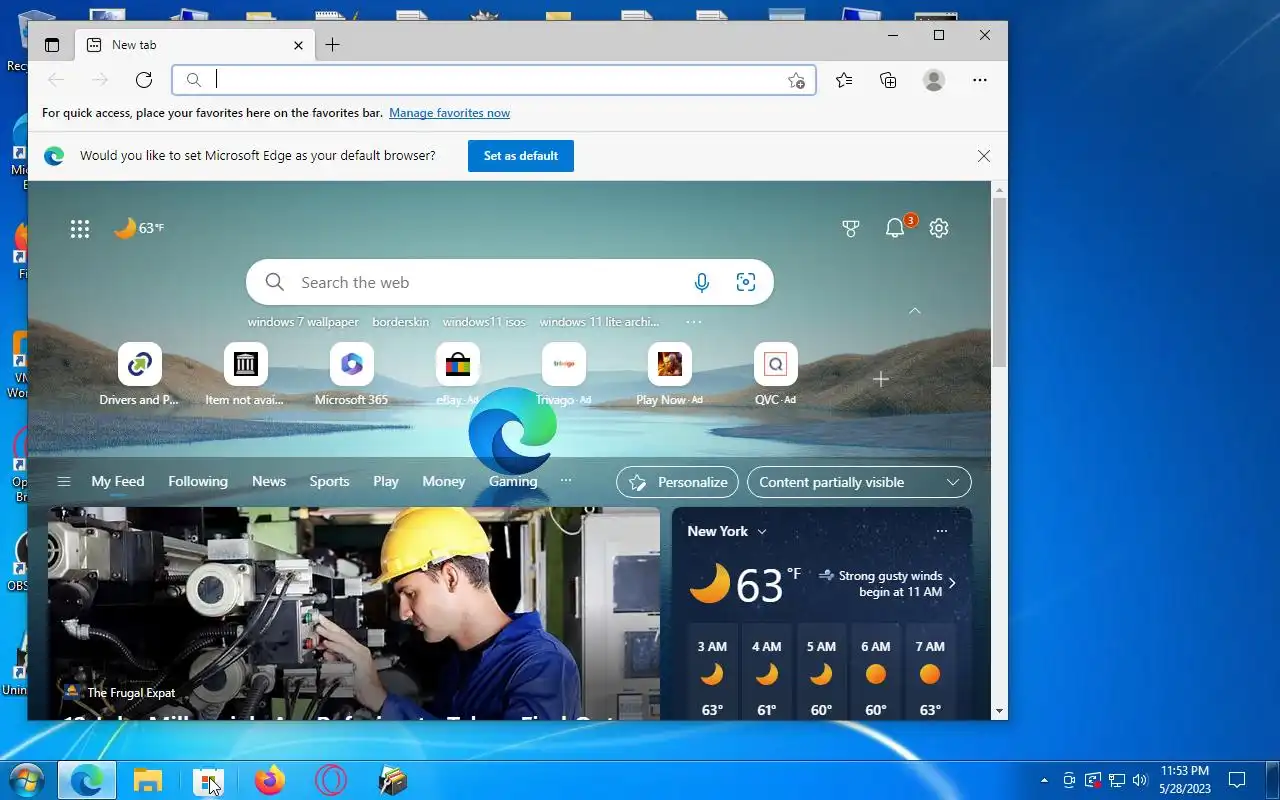The image size is (1280, 800).
Task: Open Play Now ad quick link
Action: point(670,375)
